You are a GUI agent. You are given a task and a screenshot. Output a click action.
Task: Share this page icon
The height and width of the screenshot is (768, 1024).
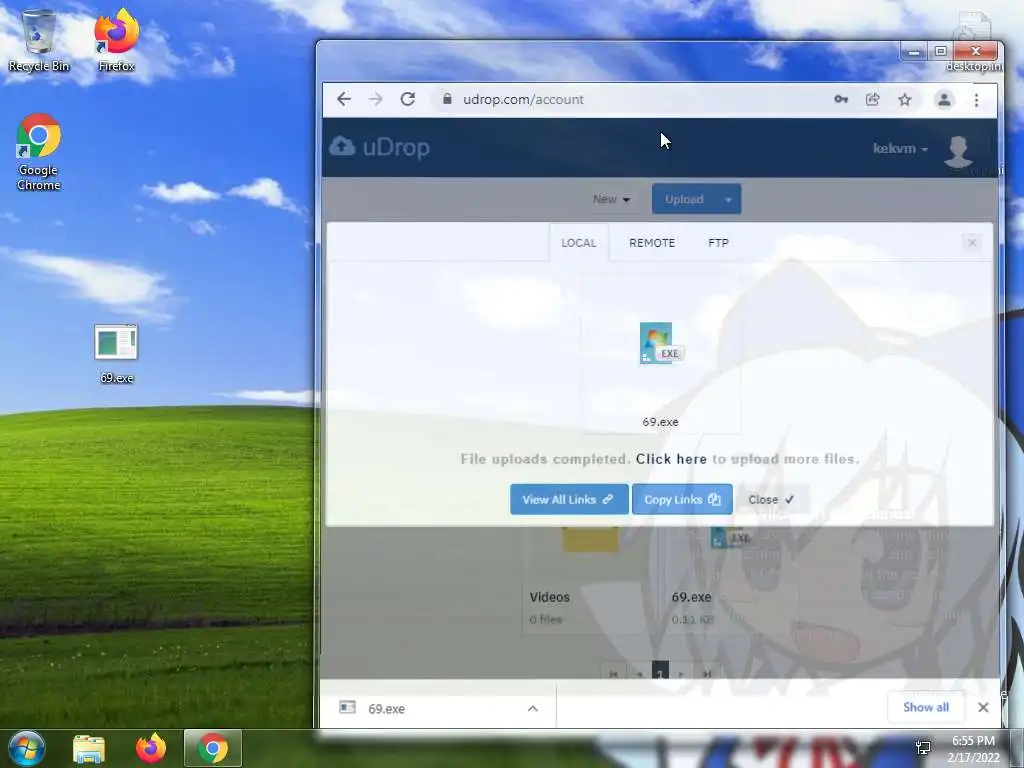pyautogui.click(x=872, y=99)
